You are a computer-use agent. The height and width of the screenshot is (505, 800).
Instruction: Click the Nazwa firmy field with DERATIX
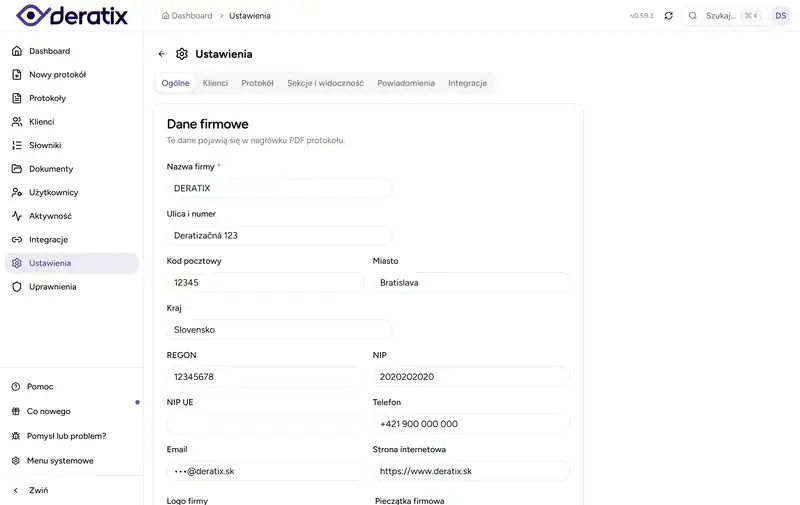pos(279,188)
